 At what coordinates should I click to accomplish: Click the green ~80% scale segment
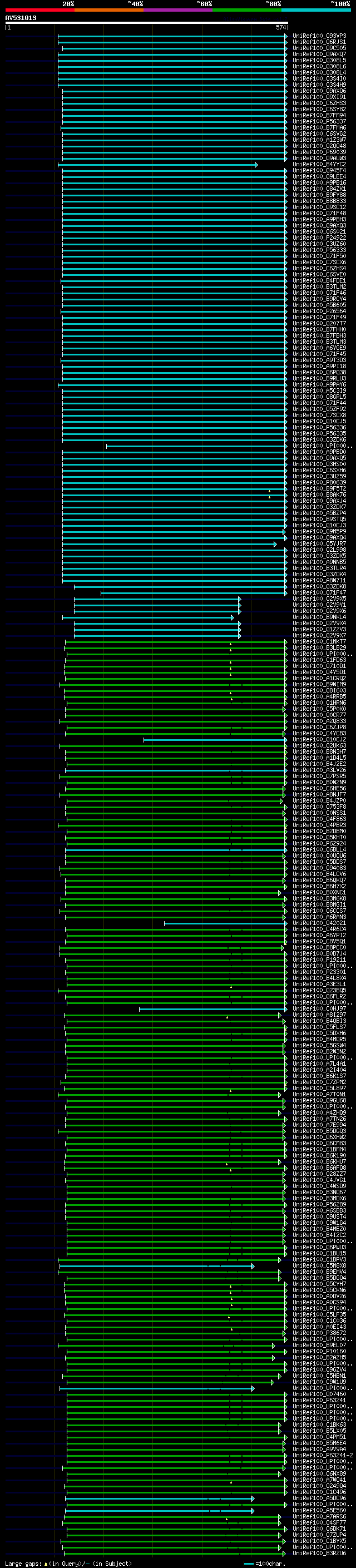[247, 10]
